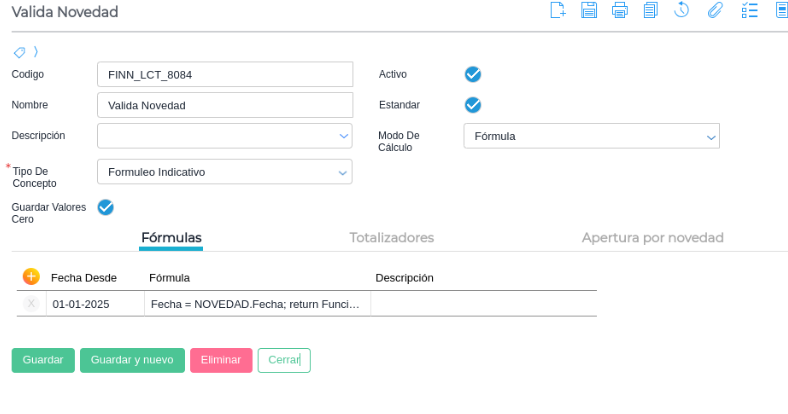This screenshot has height=414, width=788.
Task: Toggle the Estandar checkbox
Action: [x=473, y=105]
